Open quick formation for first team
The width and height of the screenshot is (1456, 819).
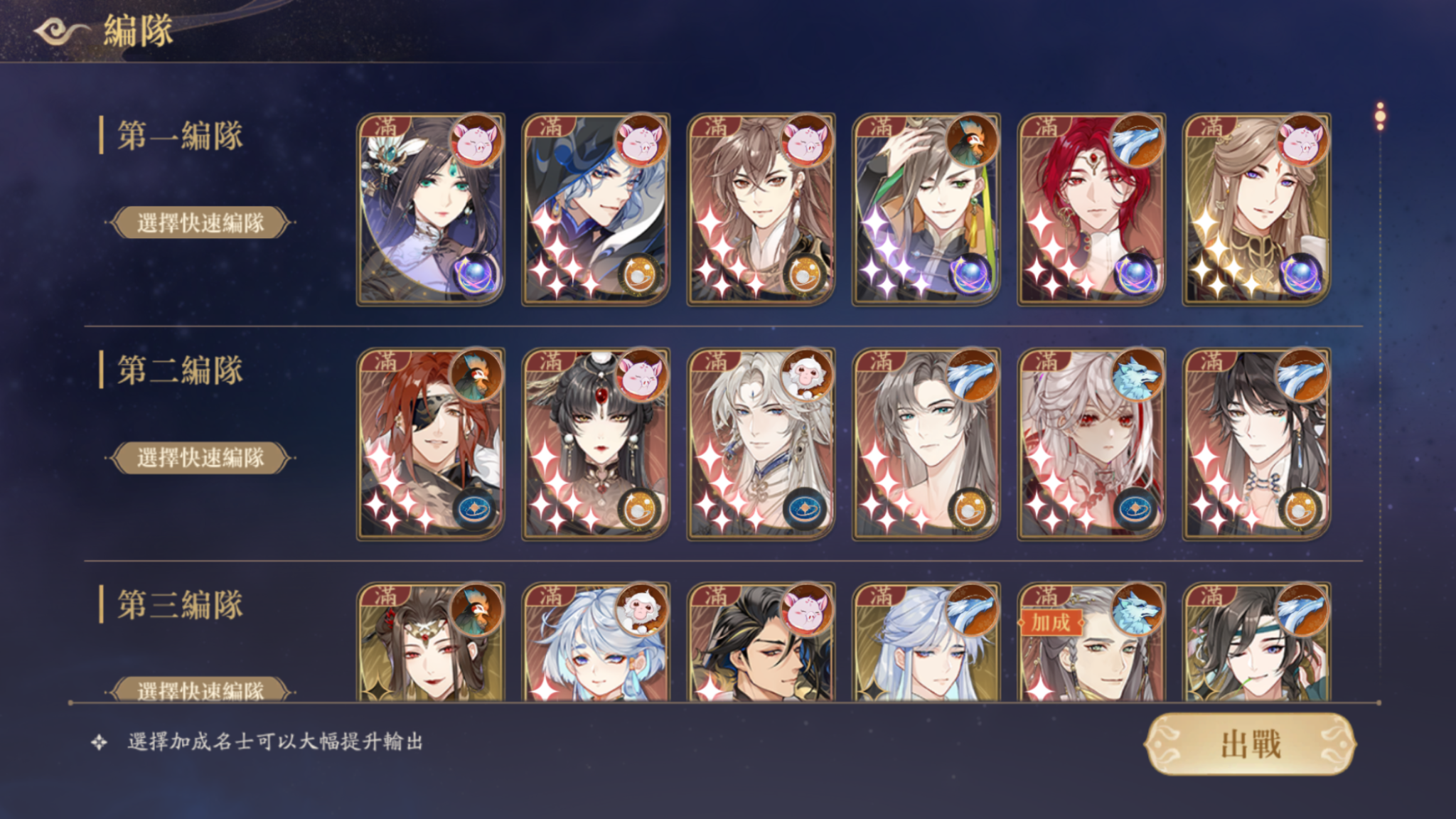pyautogui.click(x=200, y=223)
